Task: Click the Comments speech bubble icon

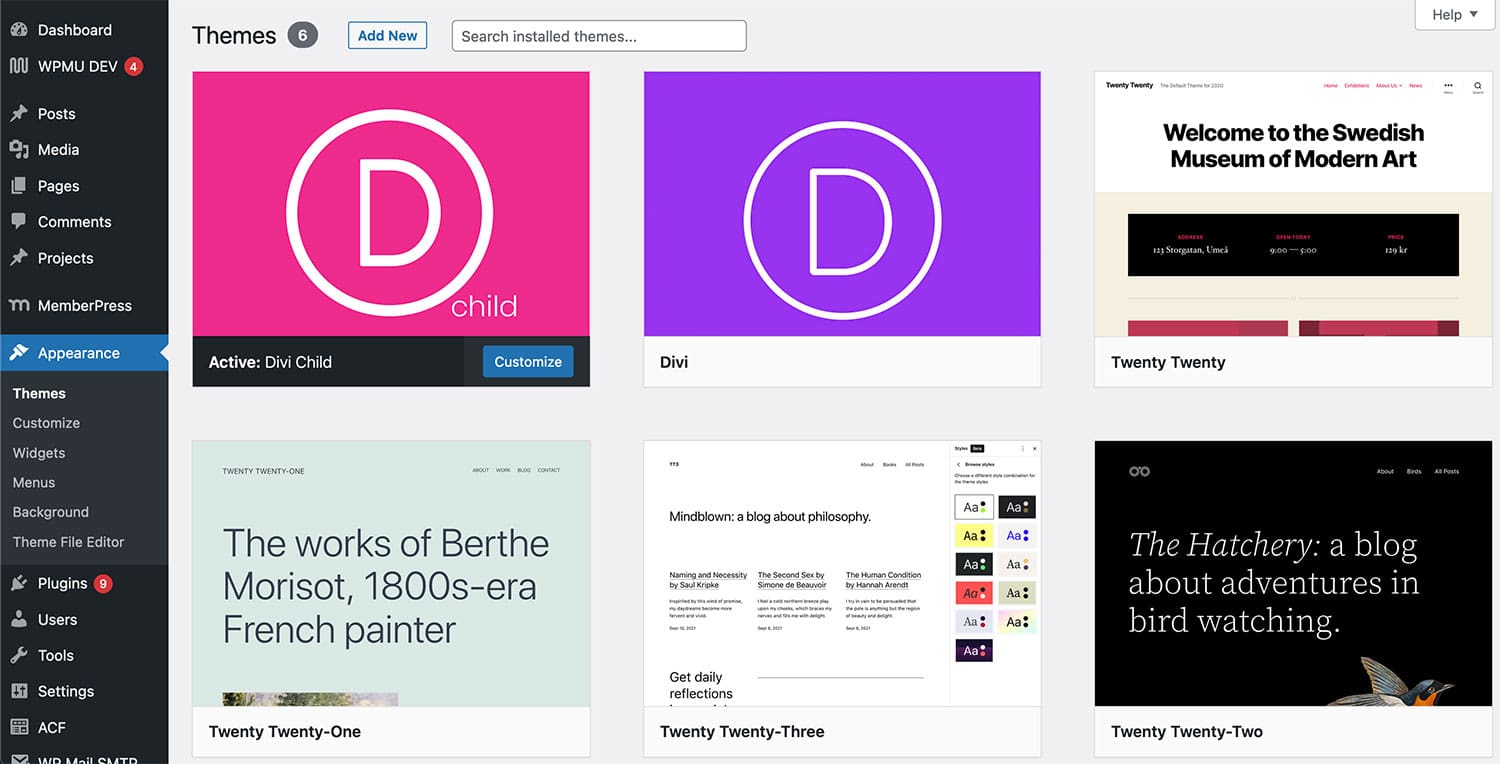Action: click(x=19, y=222)
